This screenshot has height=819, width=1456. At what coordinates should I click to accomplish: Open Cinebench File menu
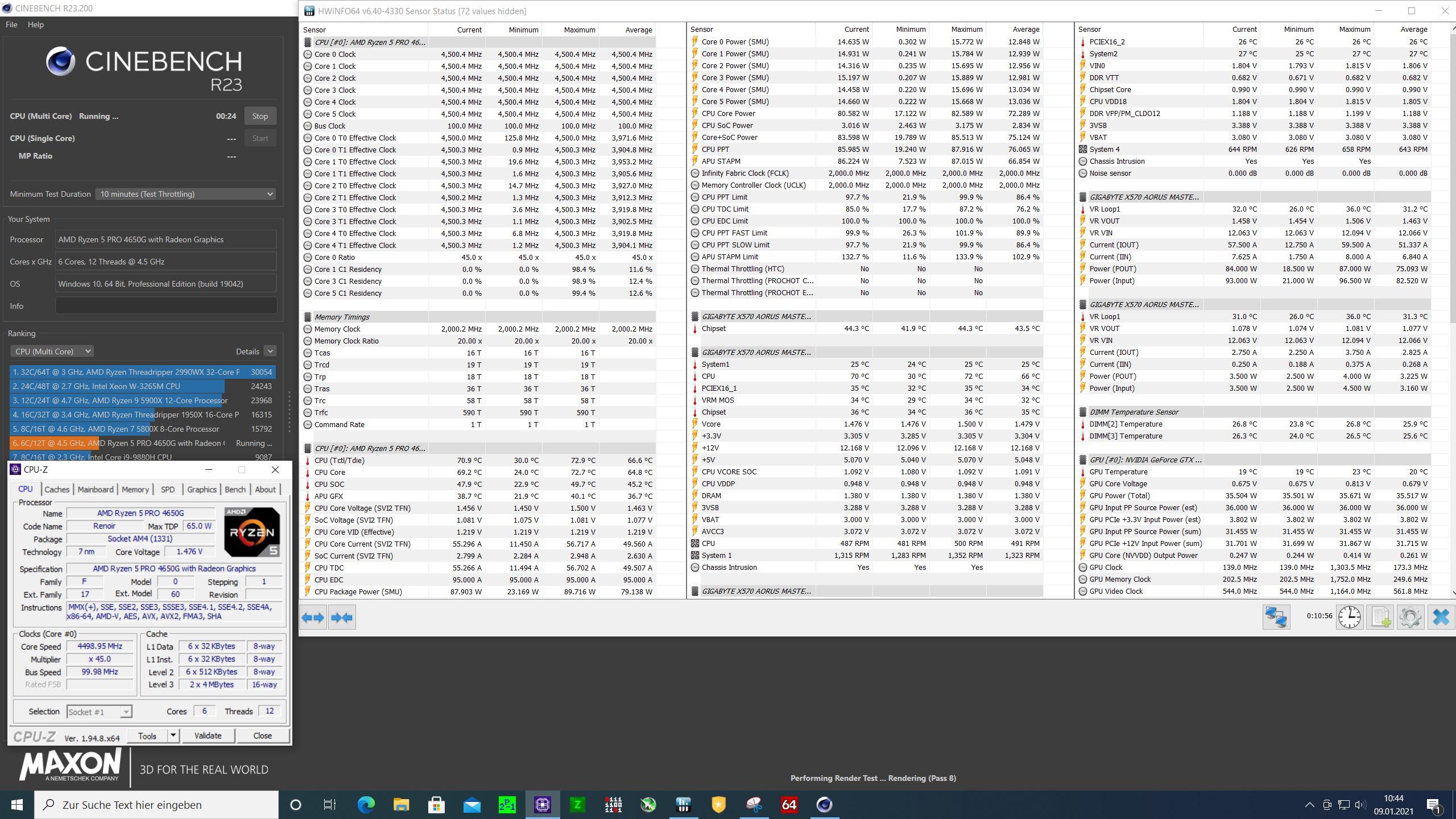coord(11,24)
